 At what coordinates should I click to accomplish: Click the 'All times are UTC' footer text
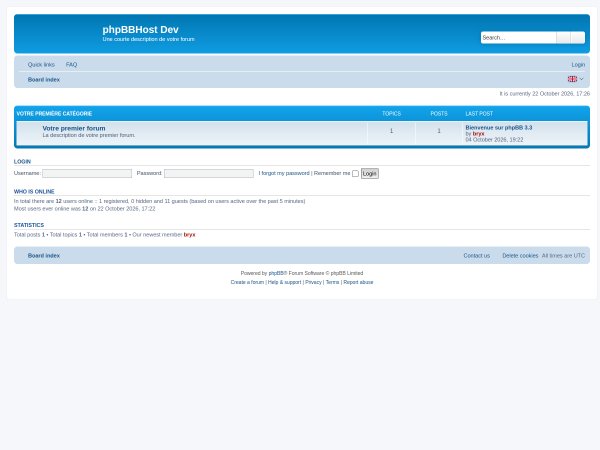(x=563, y=256)
